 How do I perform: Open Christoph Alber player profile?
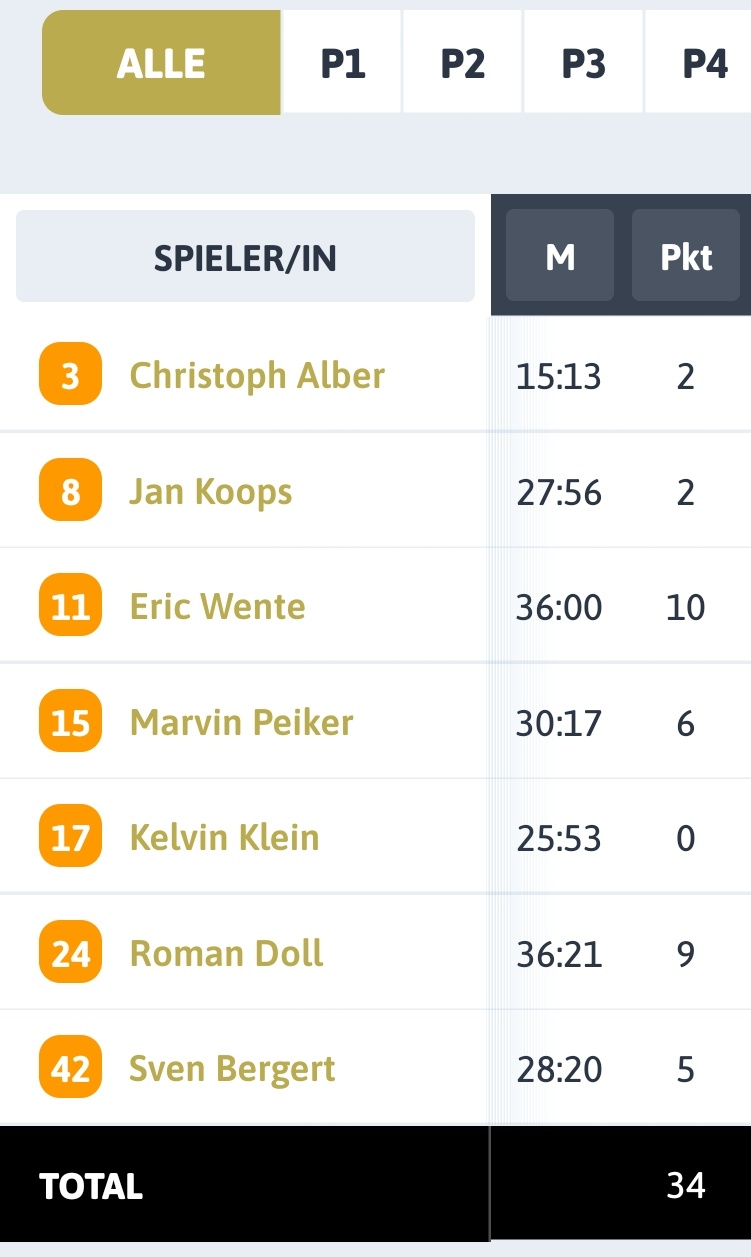(257, 376)
